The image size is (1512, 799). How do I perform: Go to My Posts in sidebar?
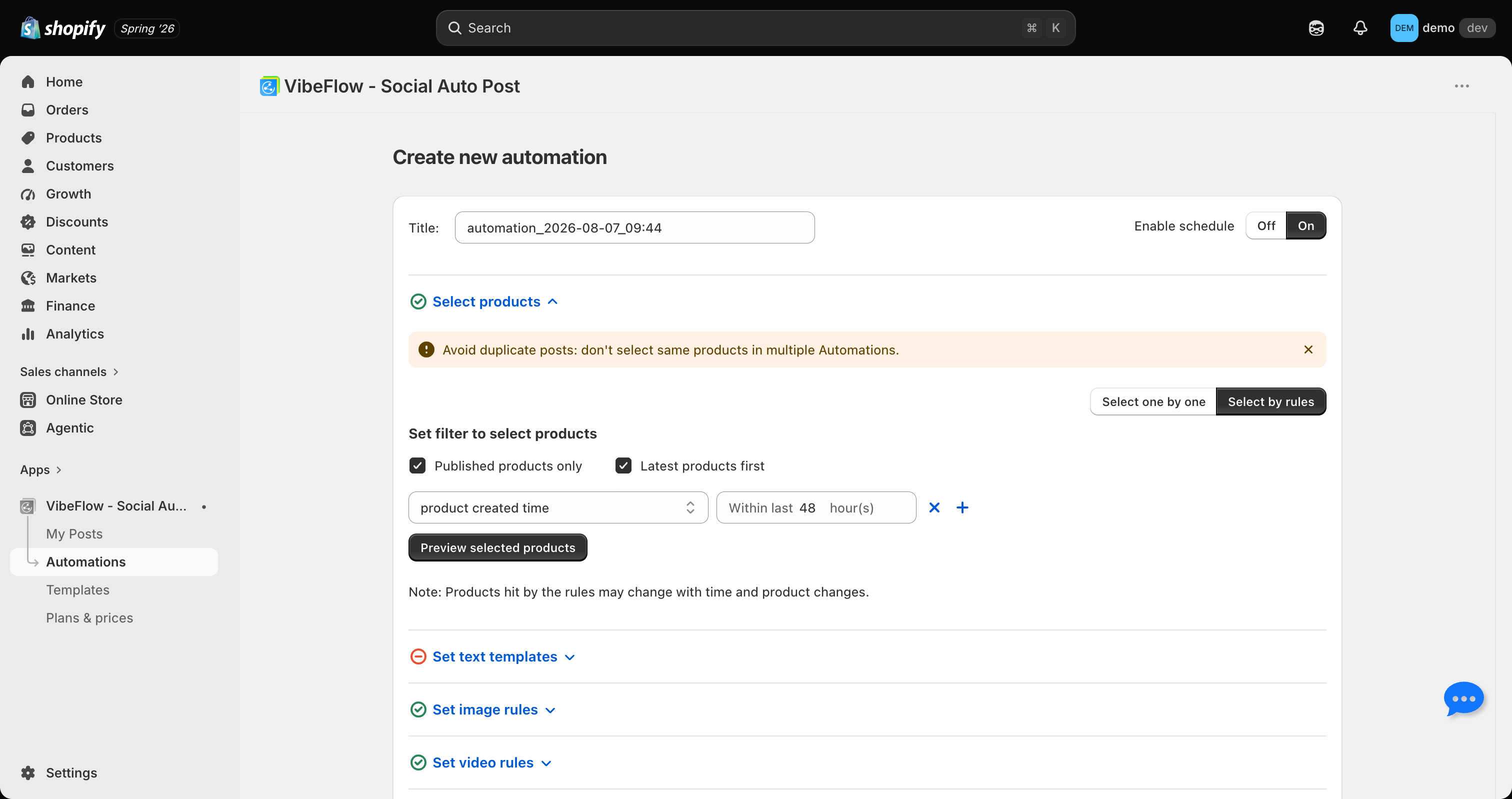point(74,533)
